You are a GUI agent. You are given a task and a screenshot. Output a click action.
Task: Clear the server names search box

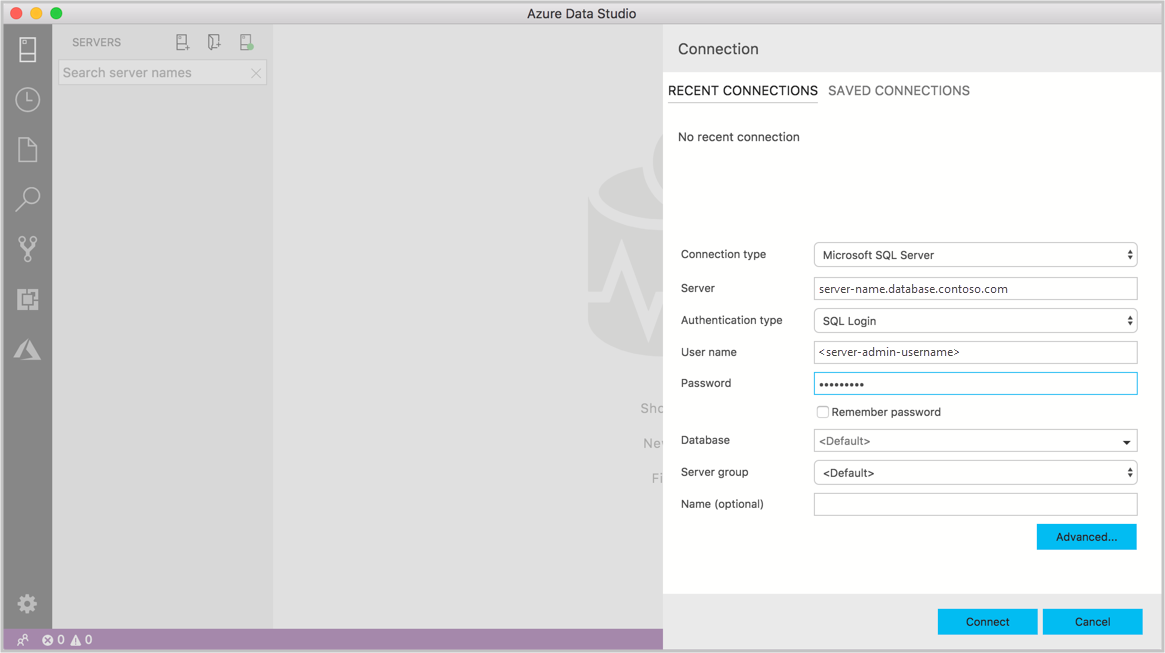point(256,72)
